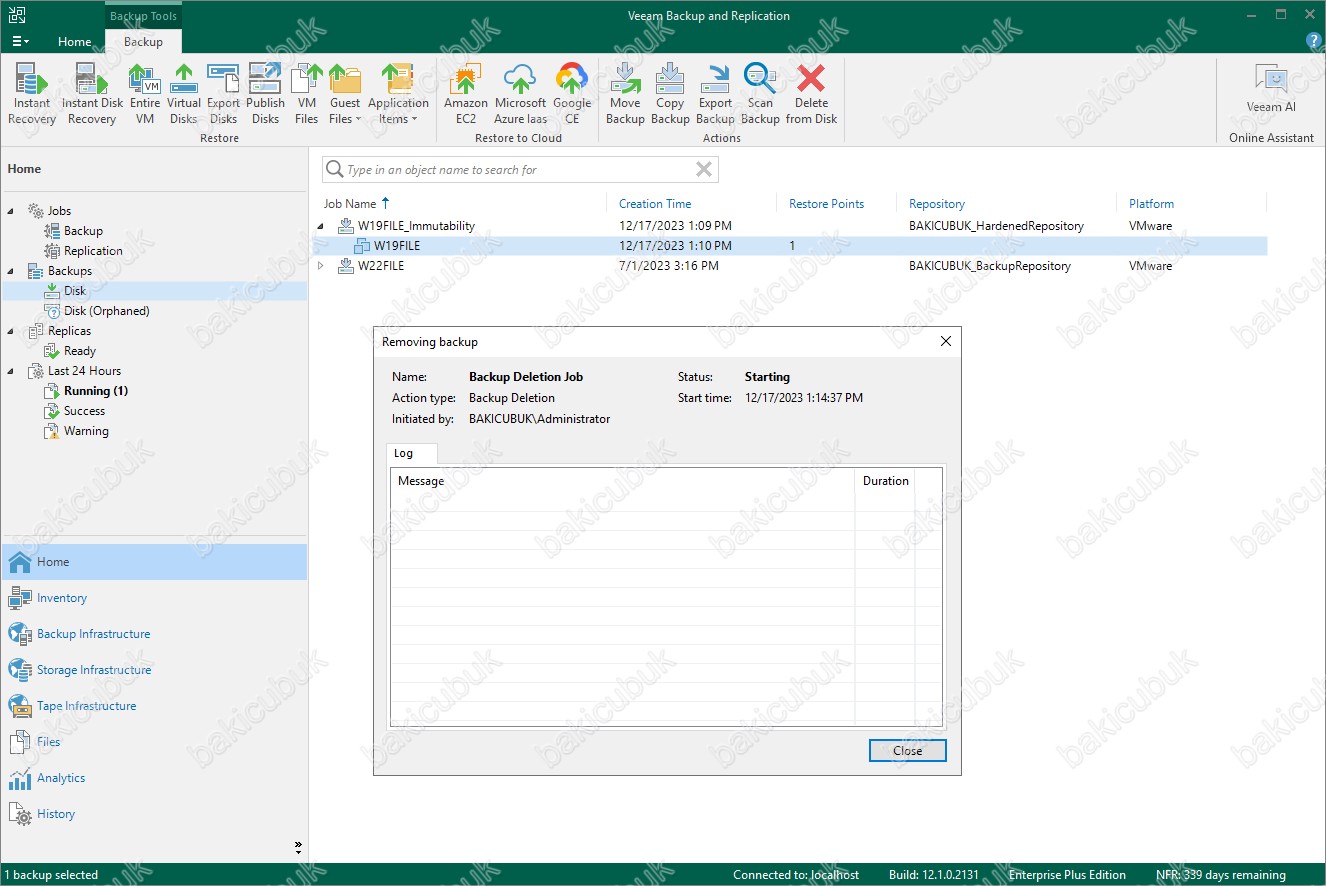This screenshot has width=1326, height=886.
Task: Select Ready under Replicas
Action: pyautogui.click(x=80, y=351)
